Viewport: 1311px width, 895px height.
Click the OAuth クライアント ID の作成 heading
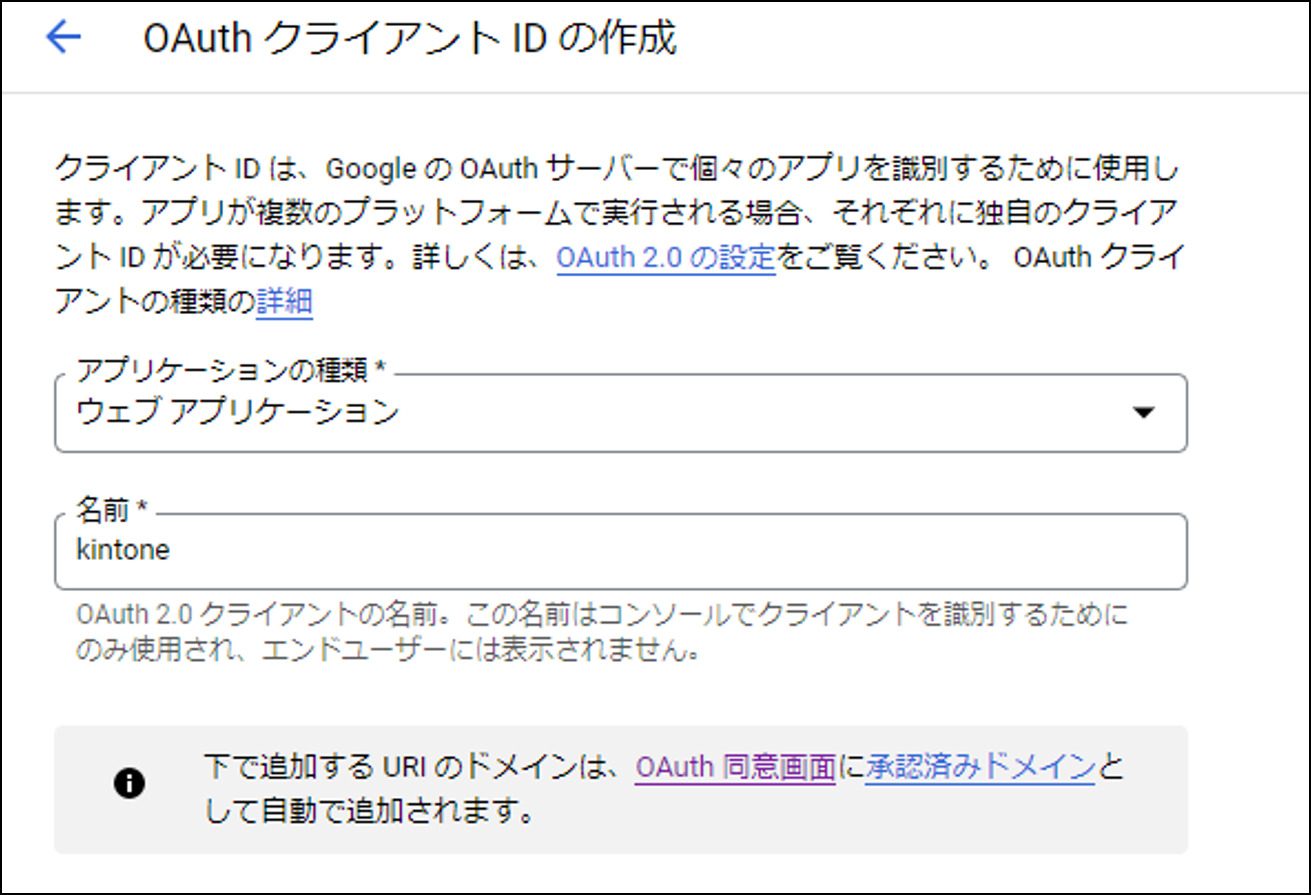pos(410,40)
